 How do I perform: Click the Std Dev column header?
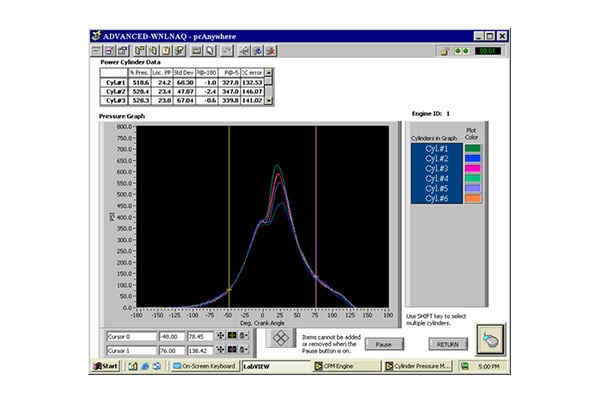[x=184, y=73]
